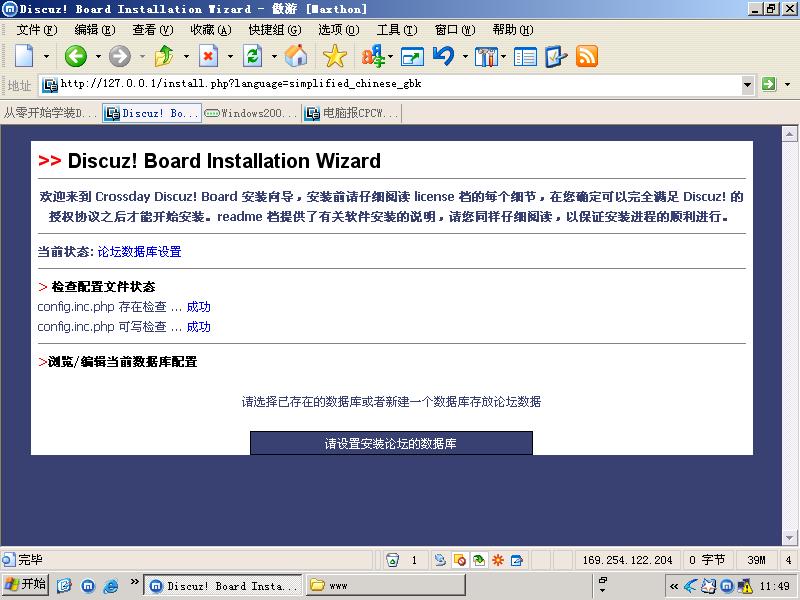Click the notepad with pen toolbar icon
The height and width of the screenshot is (600, 800).
click(x=556, y=56)
